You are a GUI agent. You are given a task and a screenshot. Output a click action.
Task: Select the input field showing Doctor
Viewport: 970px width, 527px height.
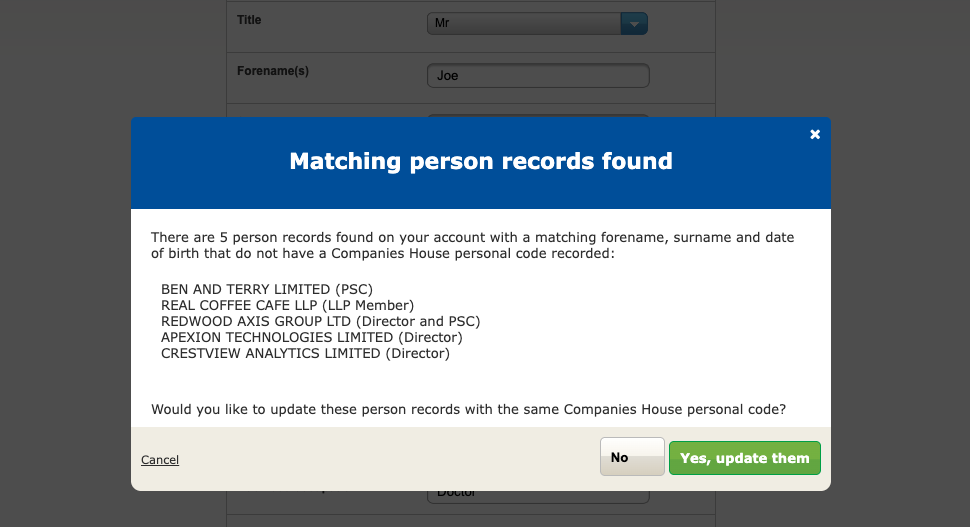click(x=538, y=496)
